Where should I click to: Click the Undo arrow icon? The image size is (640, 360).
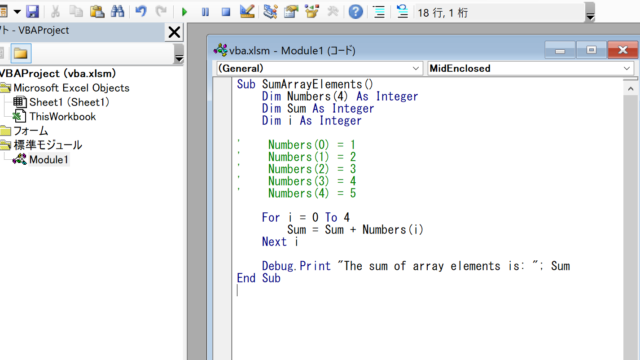coord(141,11)
